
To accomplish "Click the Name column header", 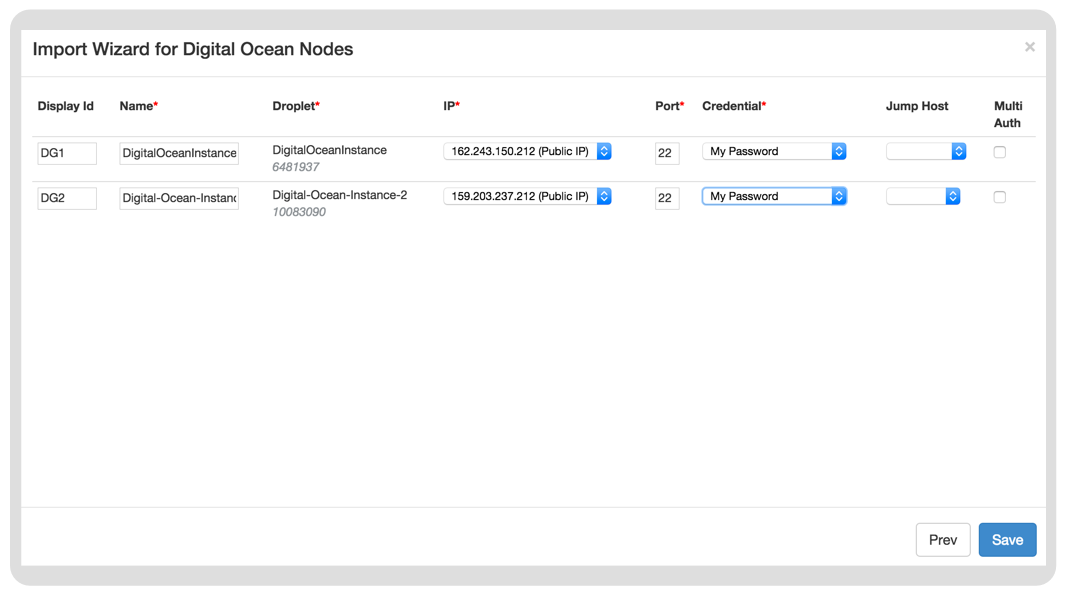I will click(x=139, y=105).
